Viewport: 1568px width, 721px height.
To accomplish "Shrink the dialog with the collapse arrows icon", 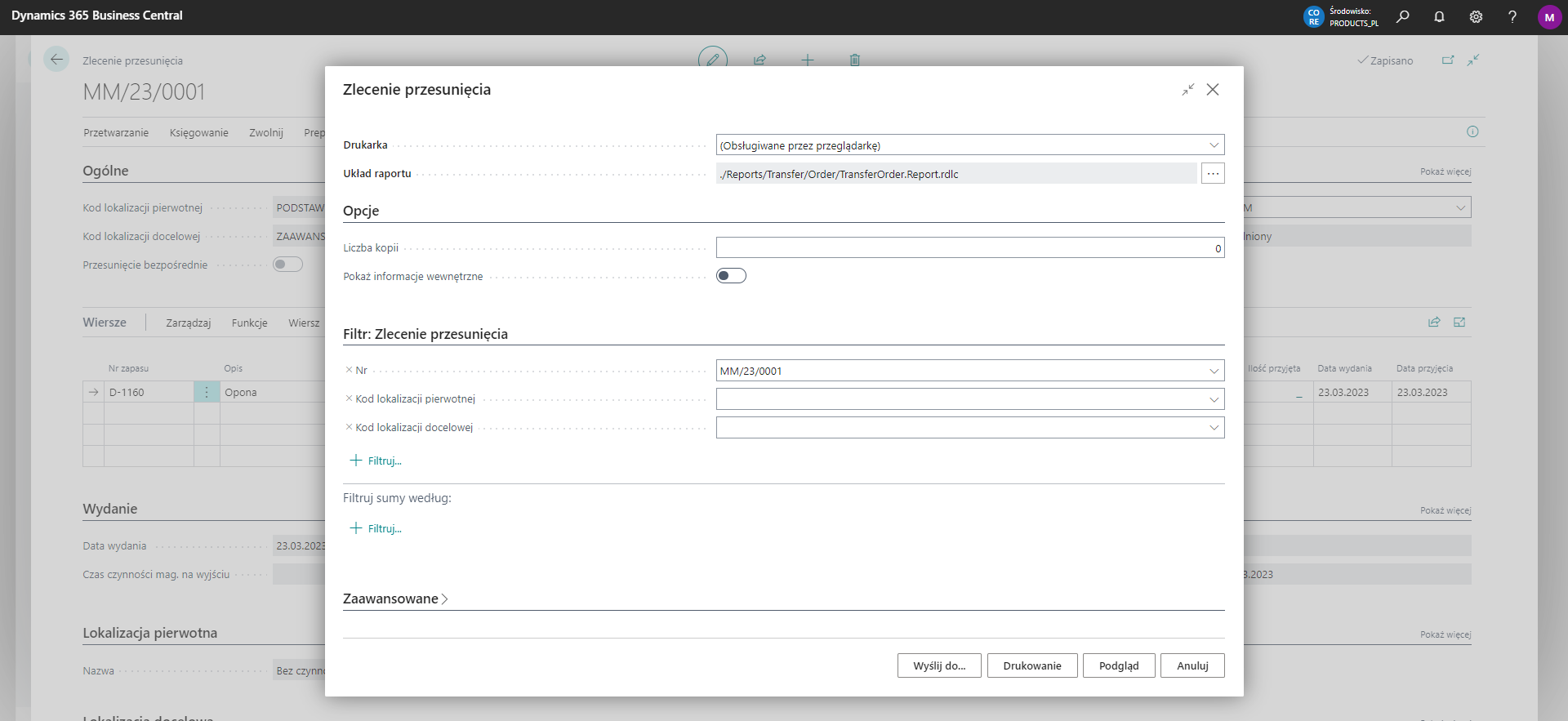I will pyautogui.click(x=1188, y=89).
